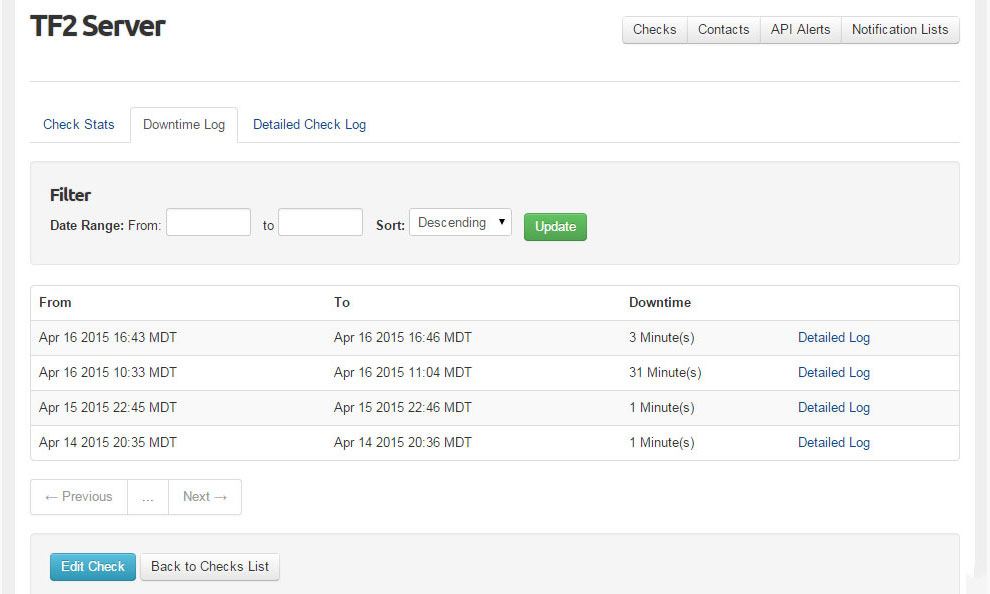This screenshot has height=594, width=990.
Task: Open Detailed Log for Apr 15 22:45 downtime
Action: 834,408
